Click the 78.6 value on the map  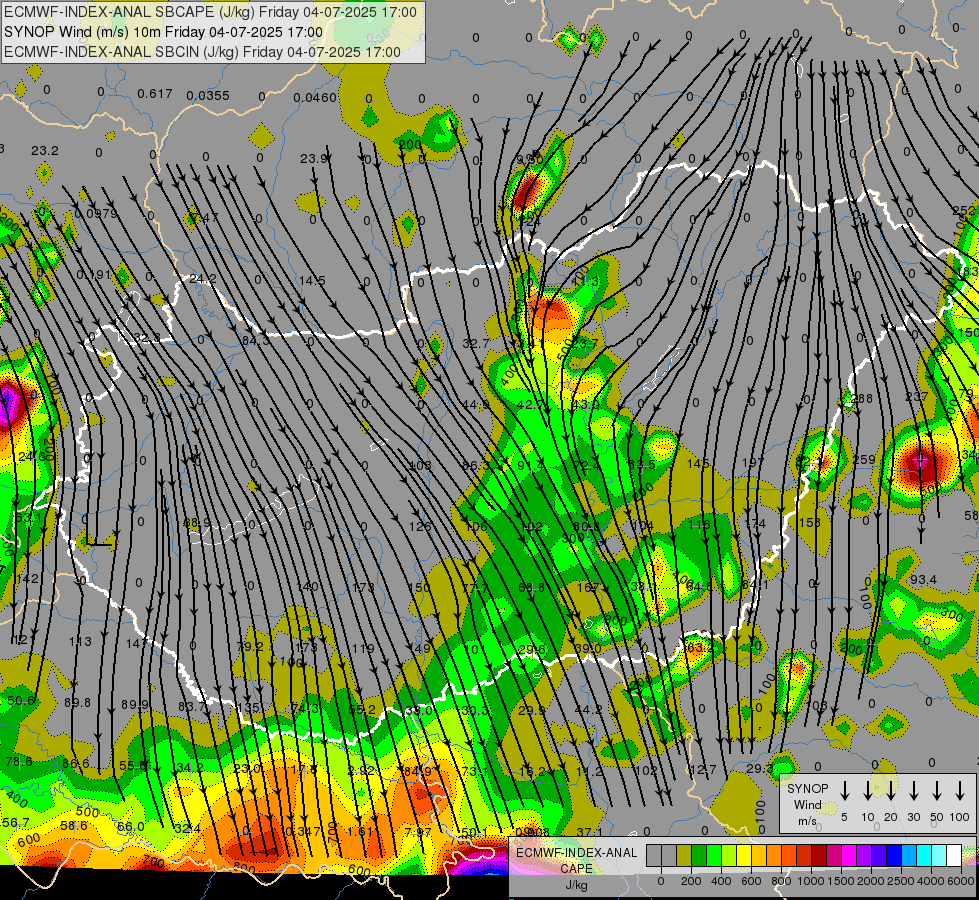tap(19, 761)
